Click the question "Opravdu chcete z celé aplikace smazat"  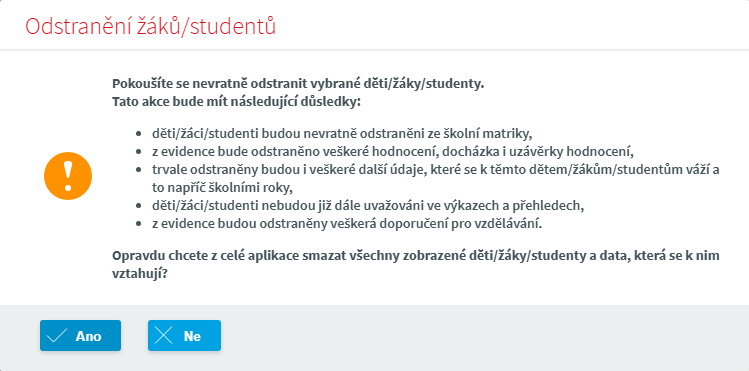point(416,255)
